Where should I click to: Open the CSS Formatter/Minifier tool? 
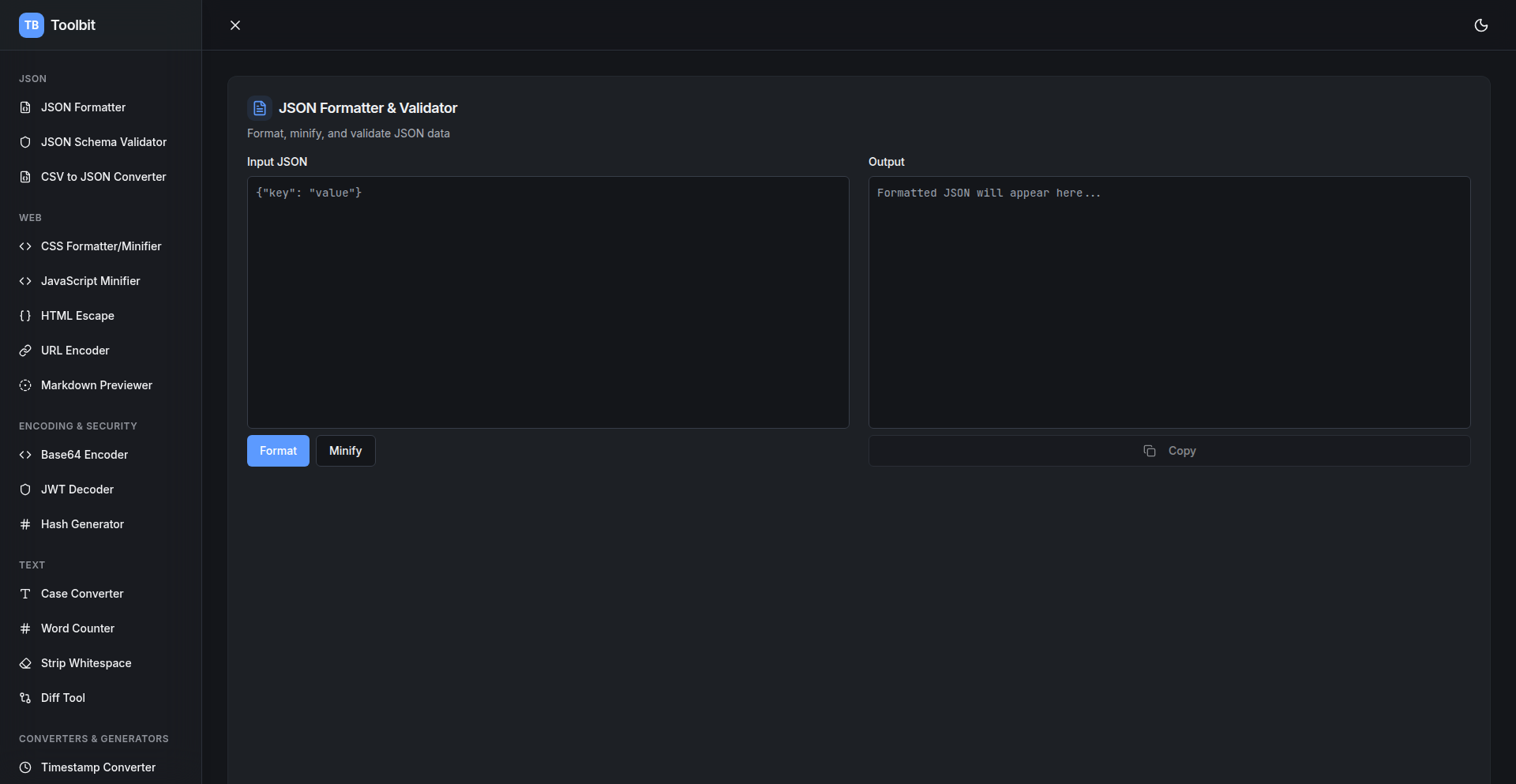coord(100,246)
